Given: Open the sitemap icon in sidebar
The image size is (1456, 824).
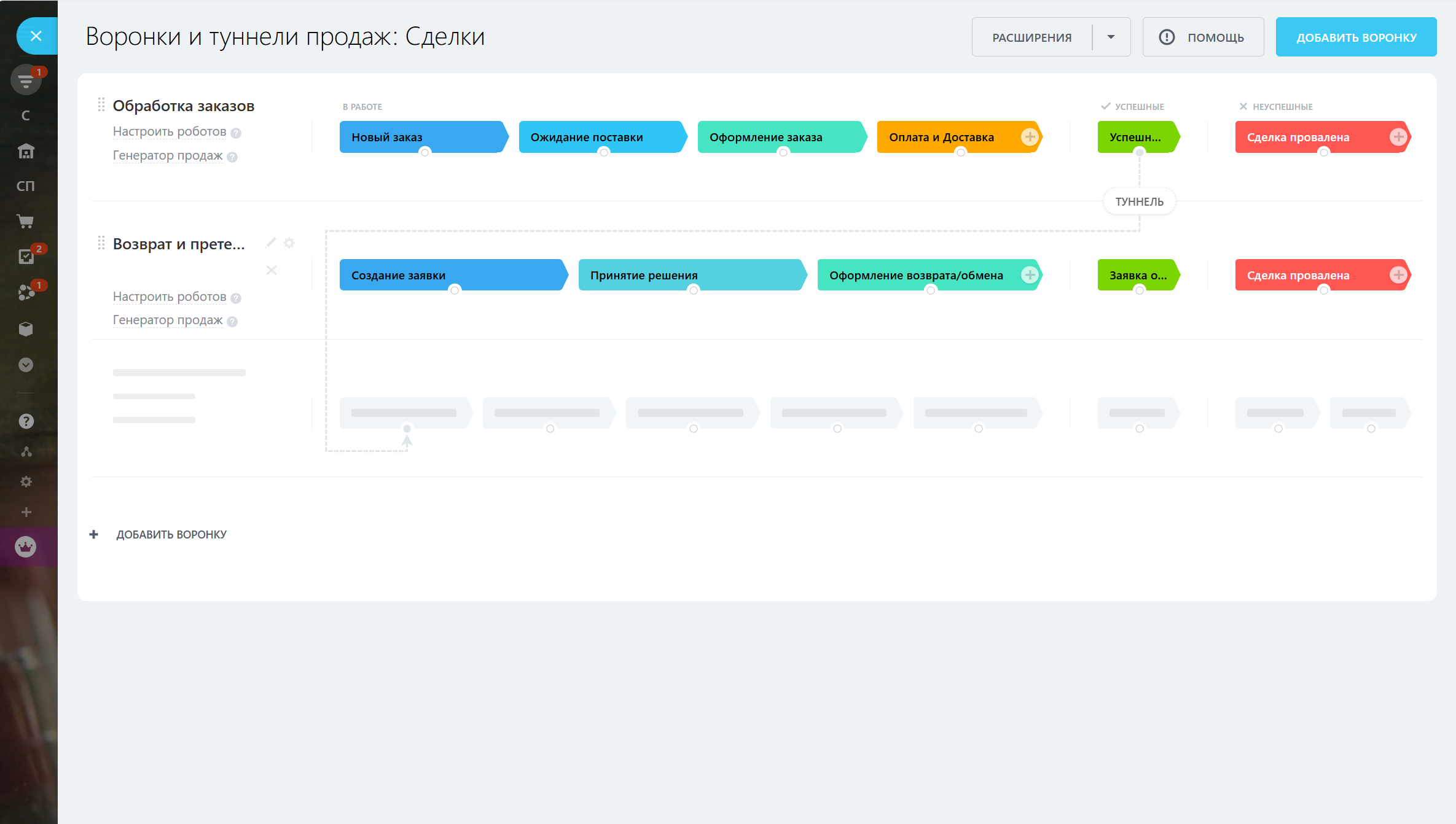Looking at the screenshot, I should [x=26, y=452].
